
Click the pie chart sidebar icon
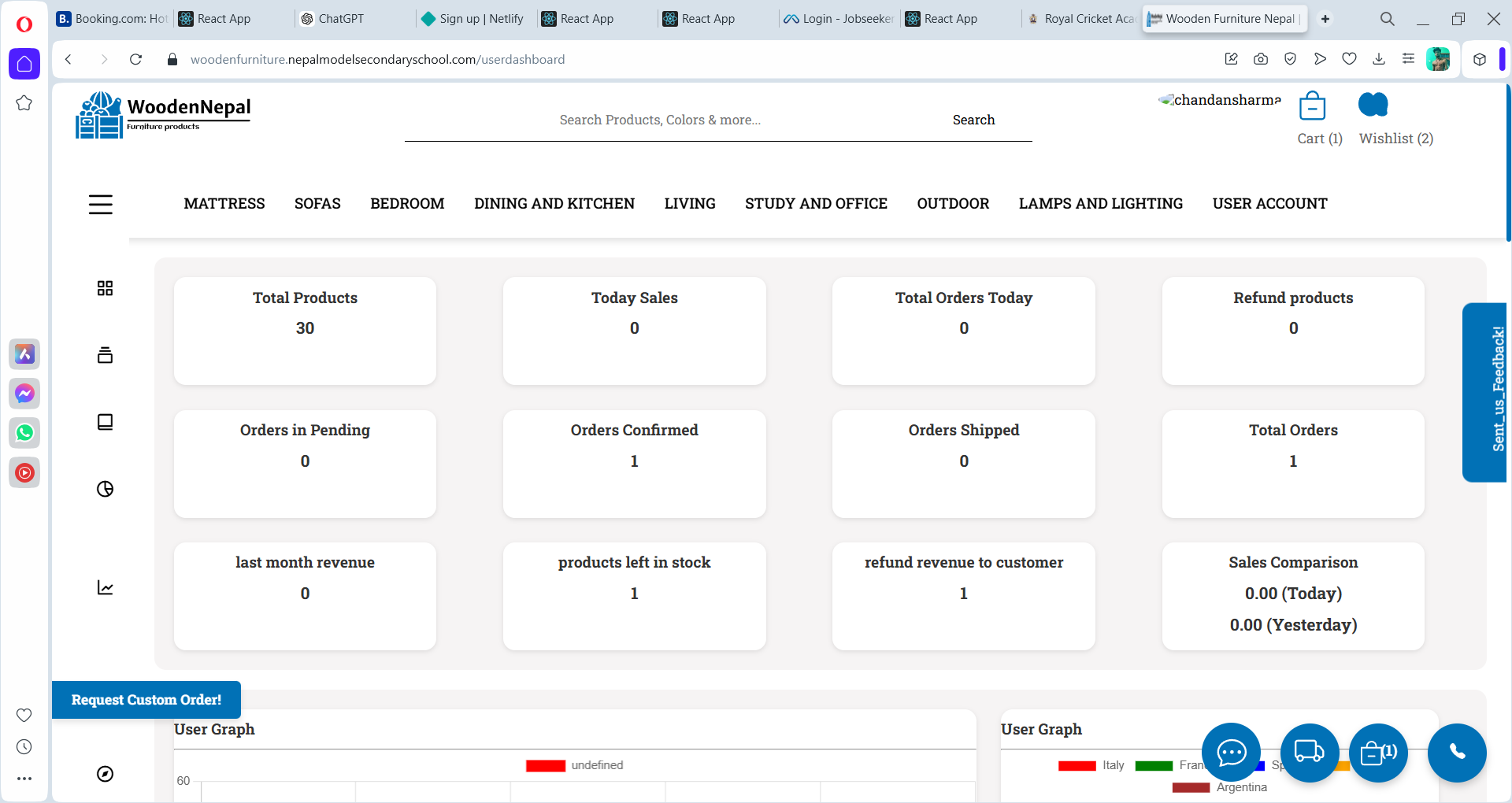click(105, 489)
